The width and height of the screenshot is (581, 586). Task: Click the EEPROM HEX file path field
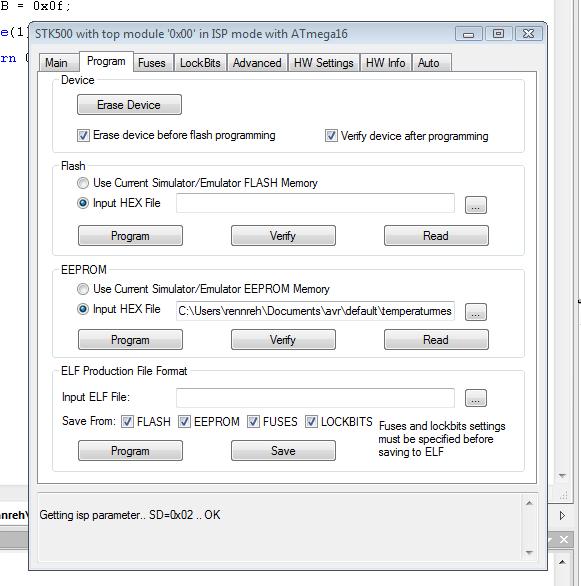pyautogui.click(x=315, y=311)
